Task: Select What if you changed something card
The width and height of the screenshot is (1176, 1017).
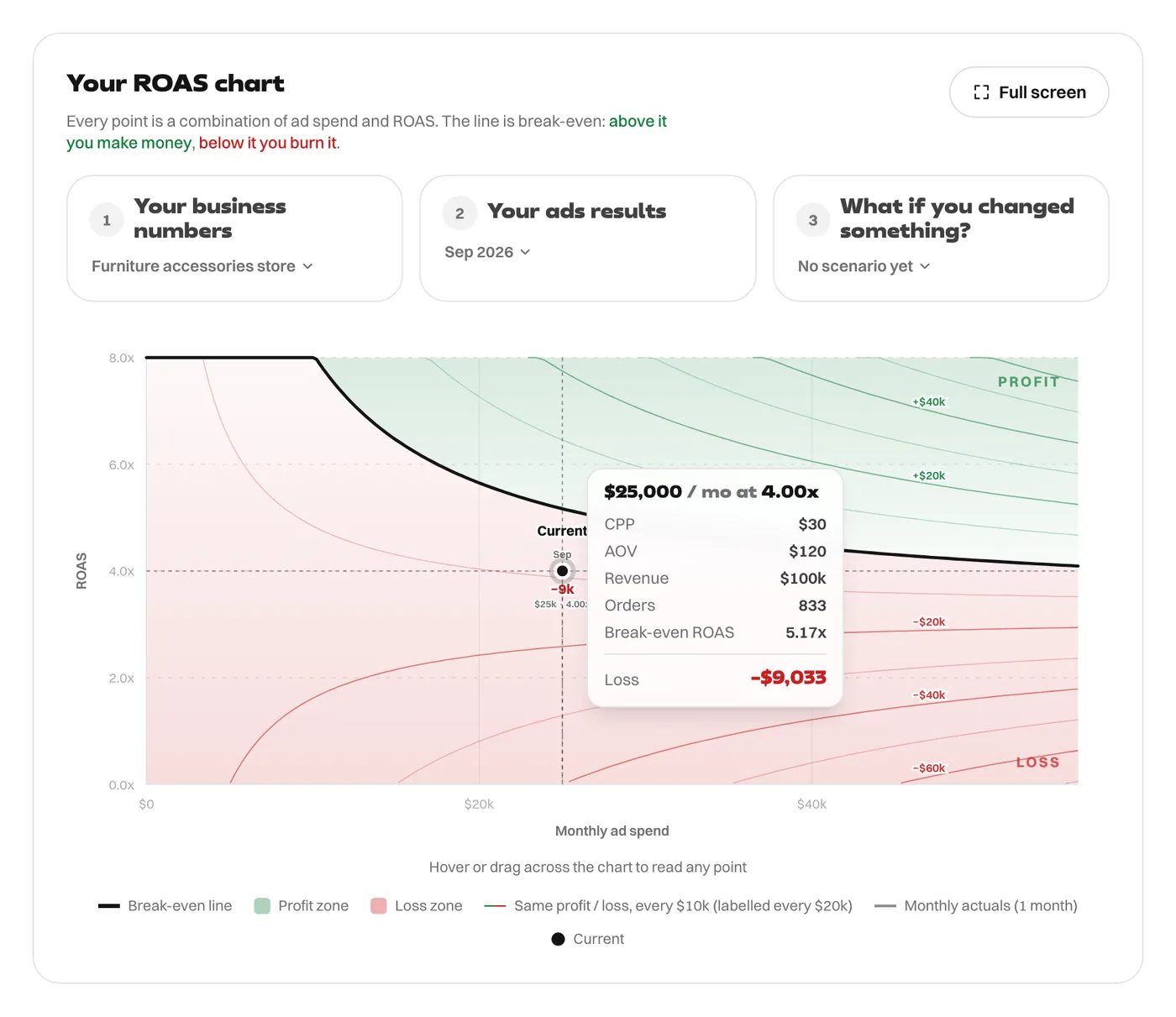Action: click(941, 239)
